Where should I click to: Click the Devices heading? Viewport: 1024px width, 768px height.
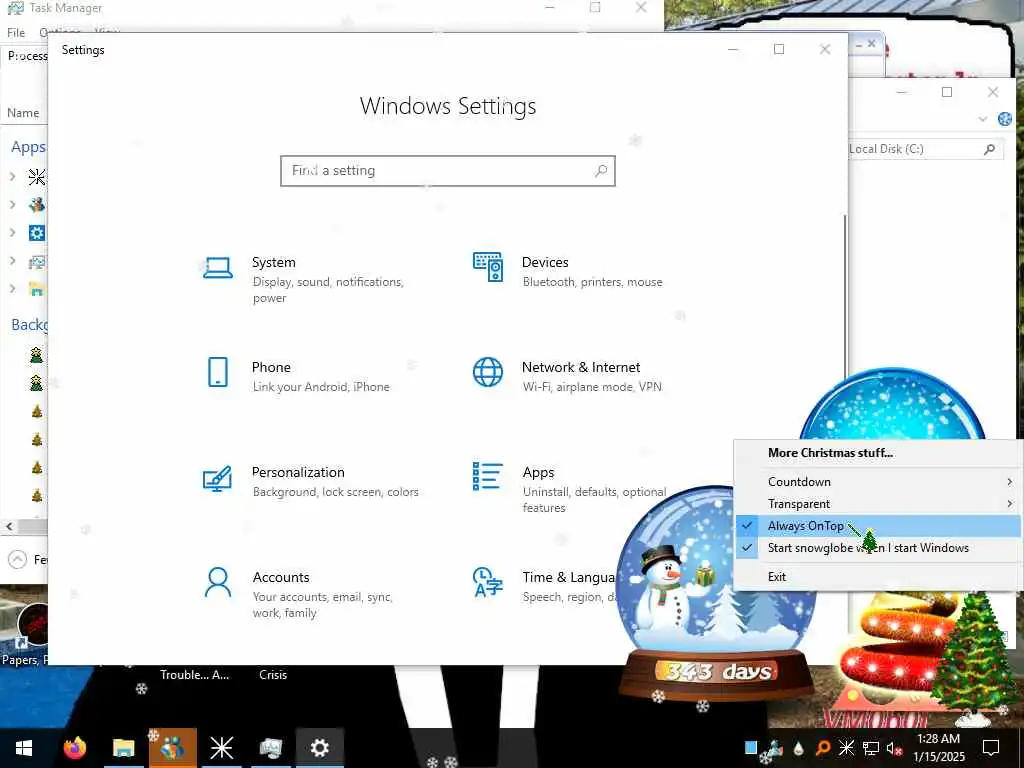pyautogui.click(x=545, y=262)
